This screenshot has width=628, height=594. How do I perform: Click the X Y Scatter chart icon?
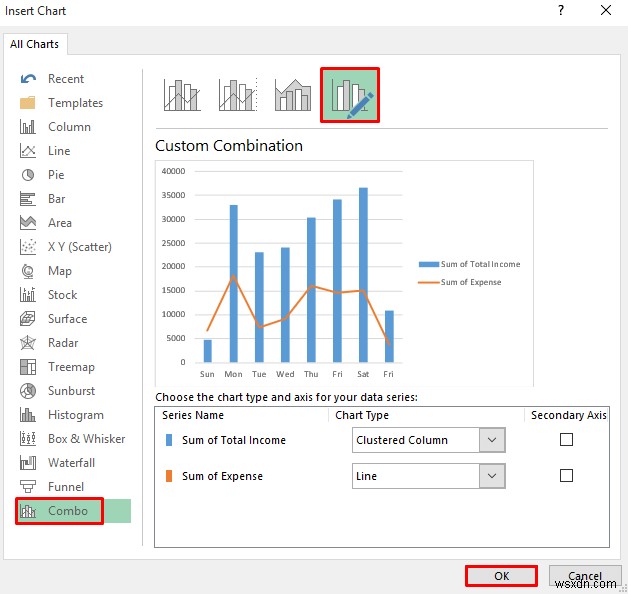(x=28, y=247)
